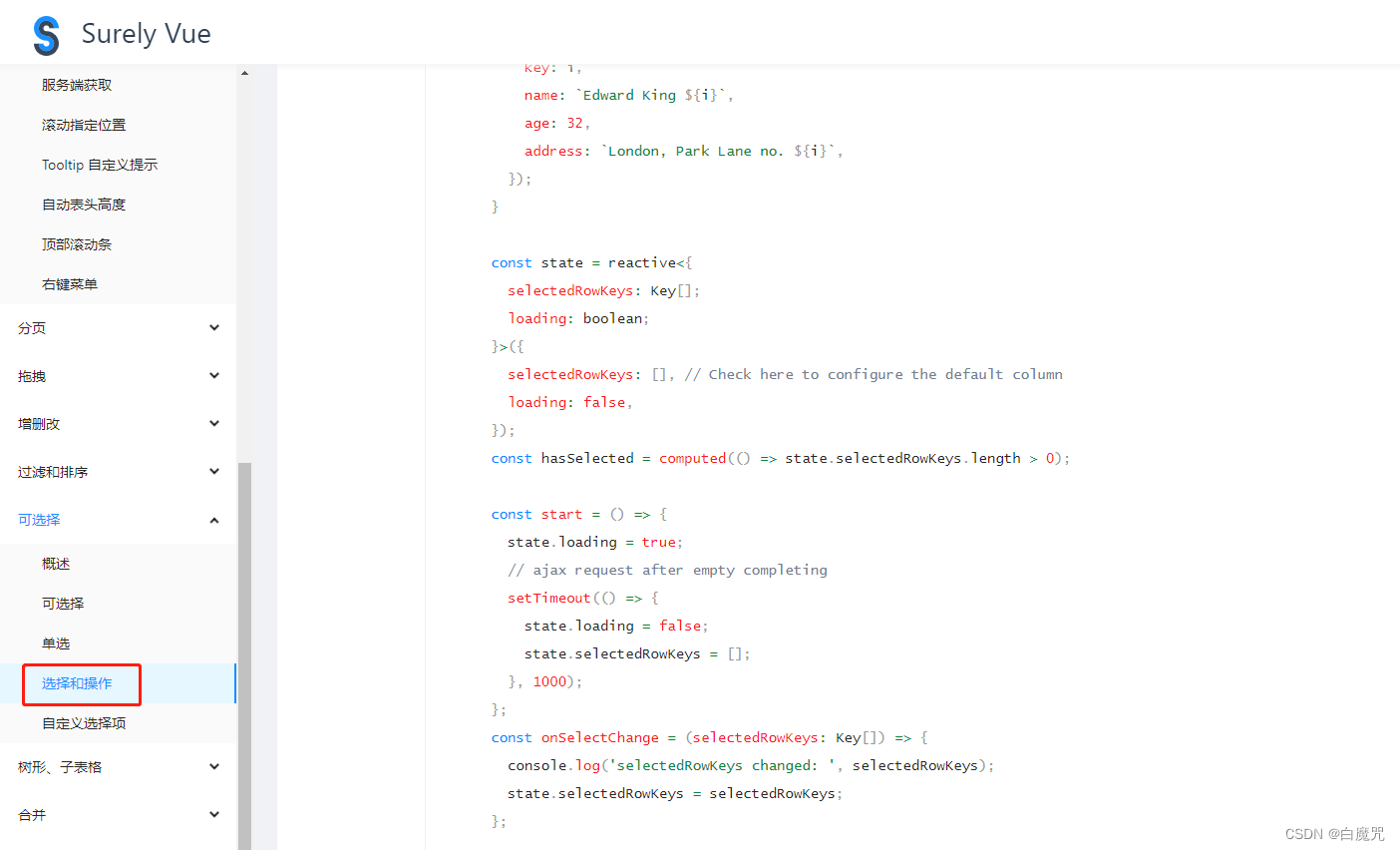Click the 'name: `Edward King ${i}`' line
This screenshot has height=850, width=1400.
(629, 95)
